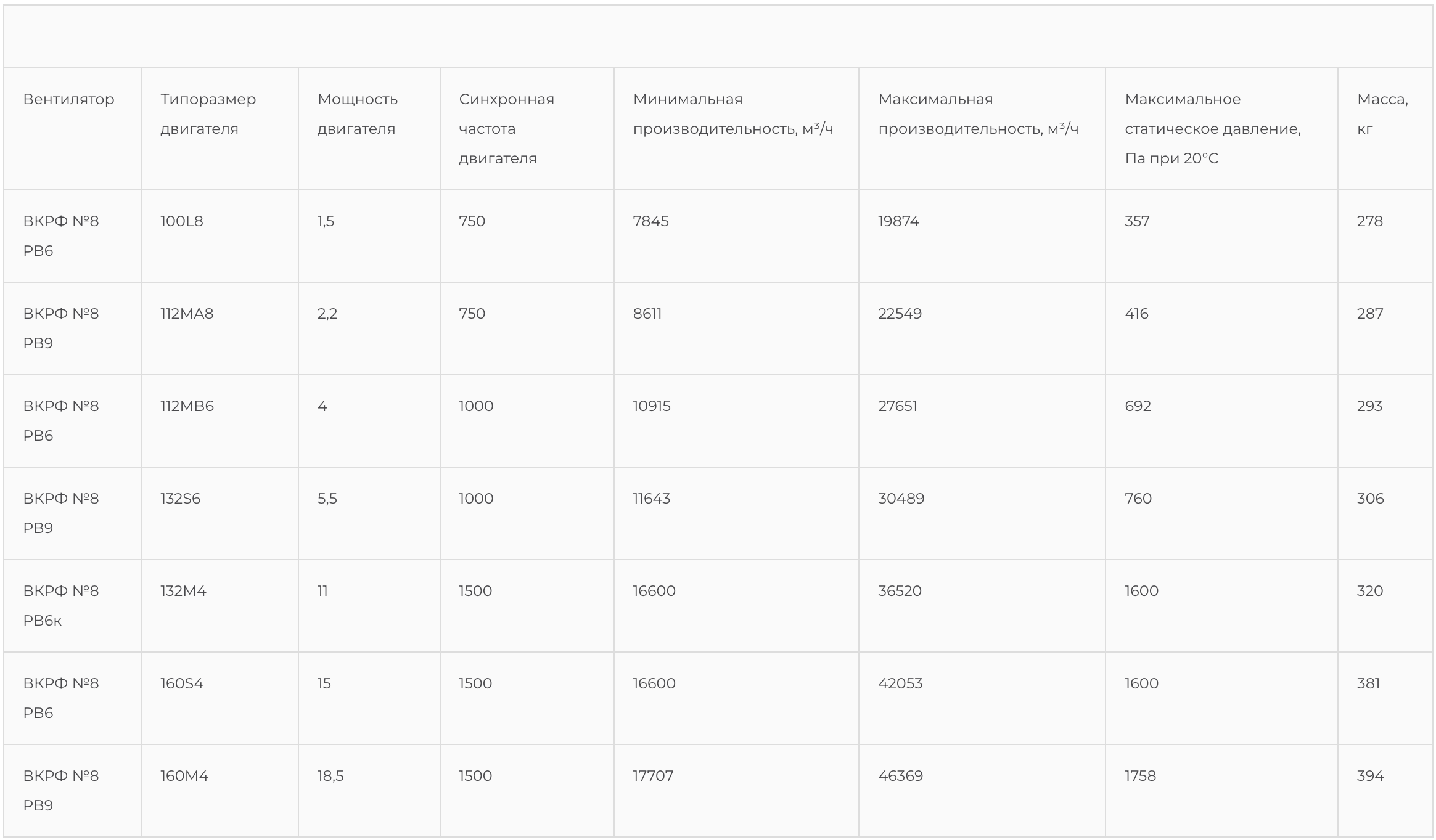Click the minimum capacity value 11643

coord(651,499)
